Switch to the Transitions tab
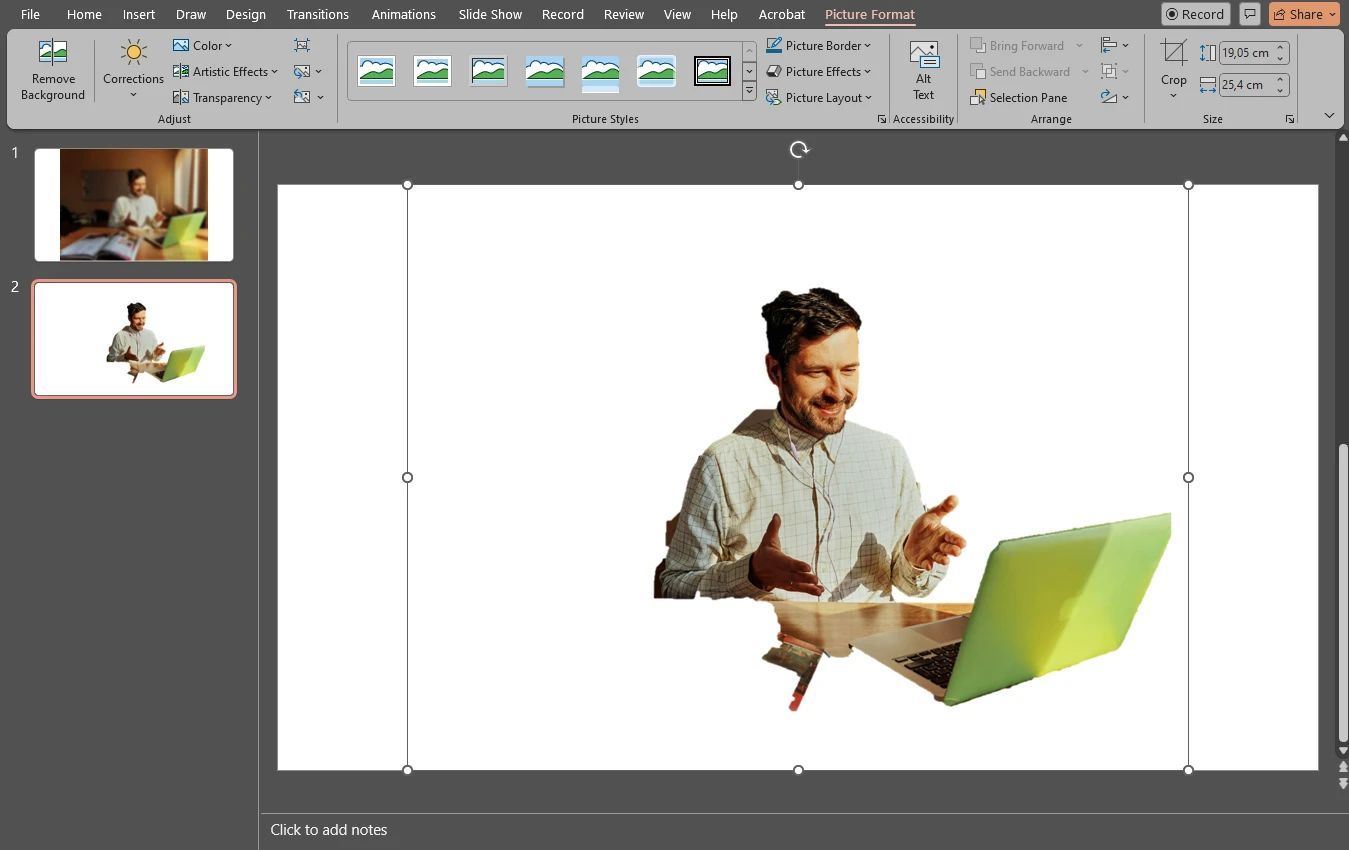The image size is (1349, 850). (318, 14)
